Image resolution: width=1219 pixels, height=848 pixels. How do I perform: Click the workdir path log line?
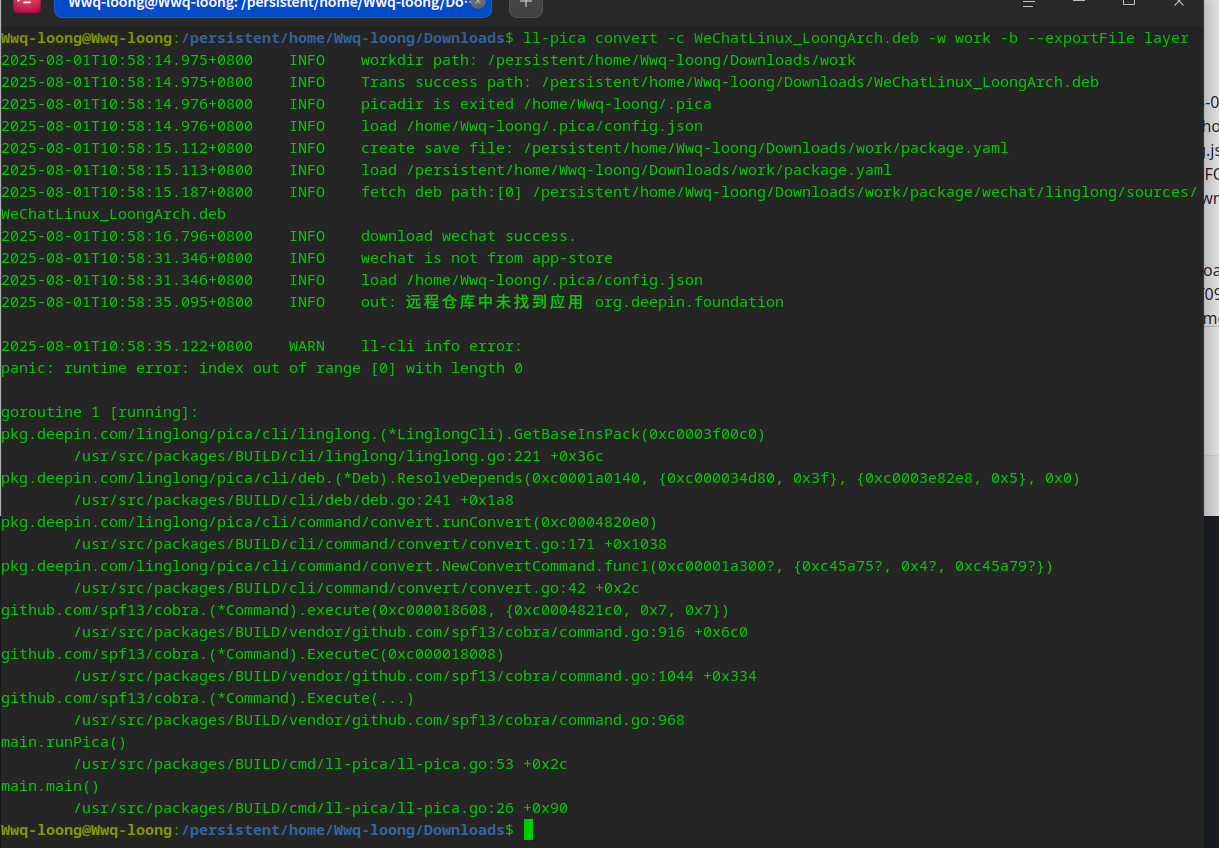click(429, 60)
